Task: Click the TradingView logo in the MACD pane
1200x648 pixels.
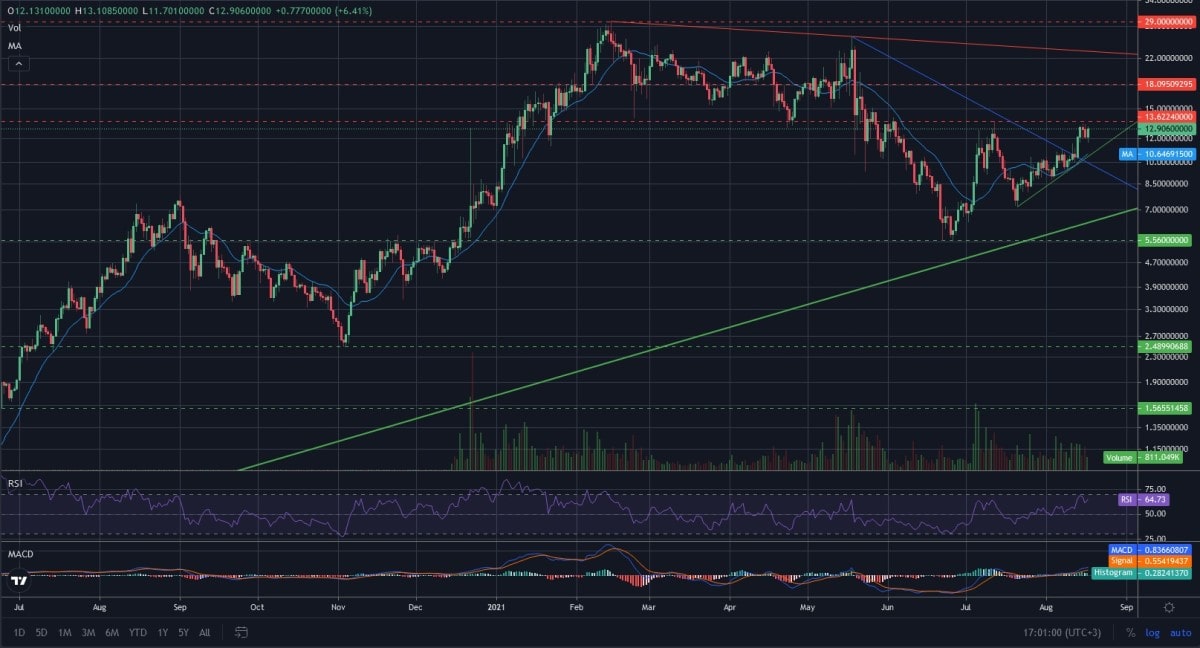Action: (x=18, y=578)
